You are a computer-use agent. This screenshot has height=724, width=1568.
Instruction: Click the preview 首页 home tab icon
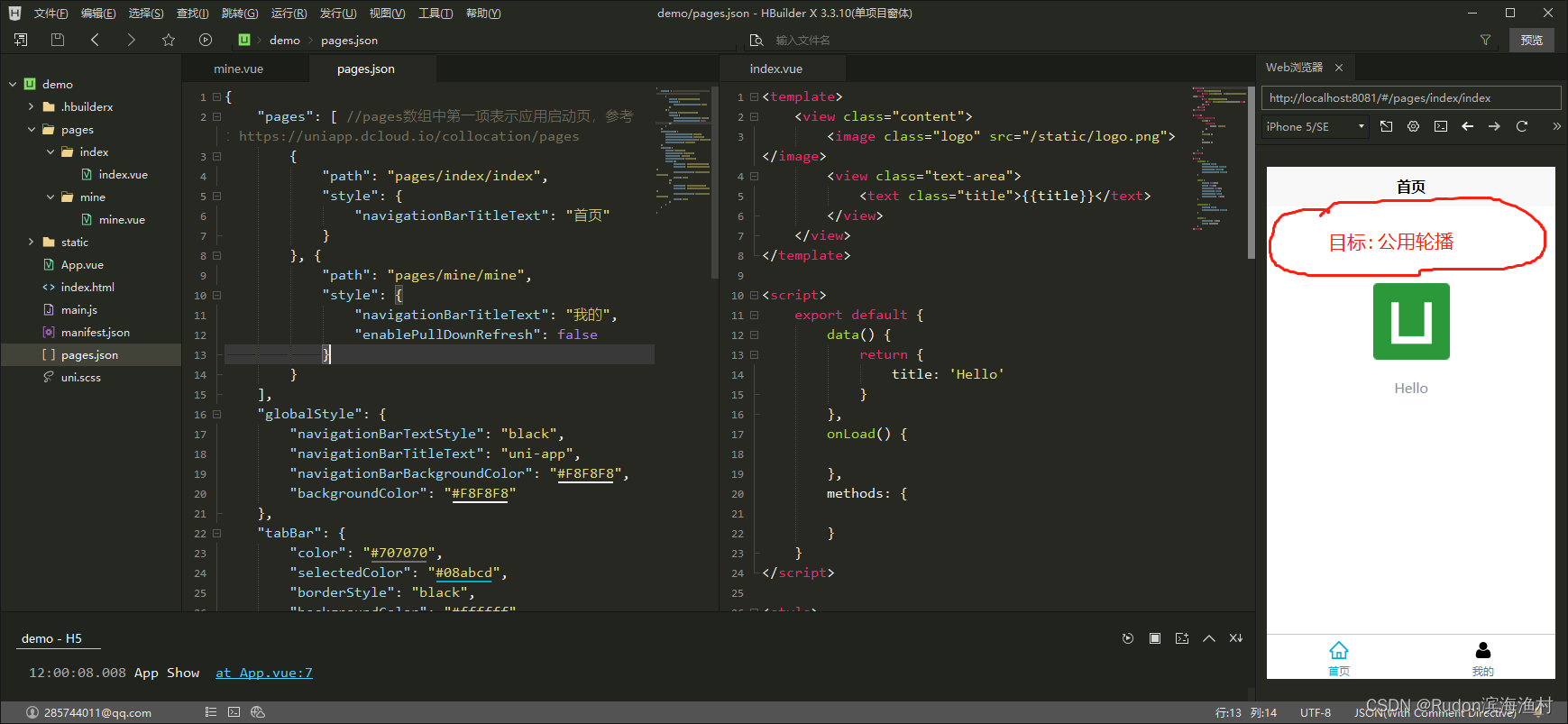tap(1339, 651)
